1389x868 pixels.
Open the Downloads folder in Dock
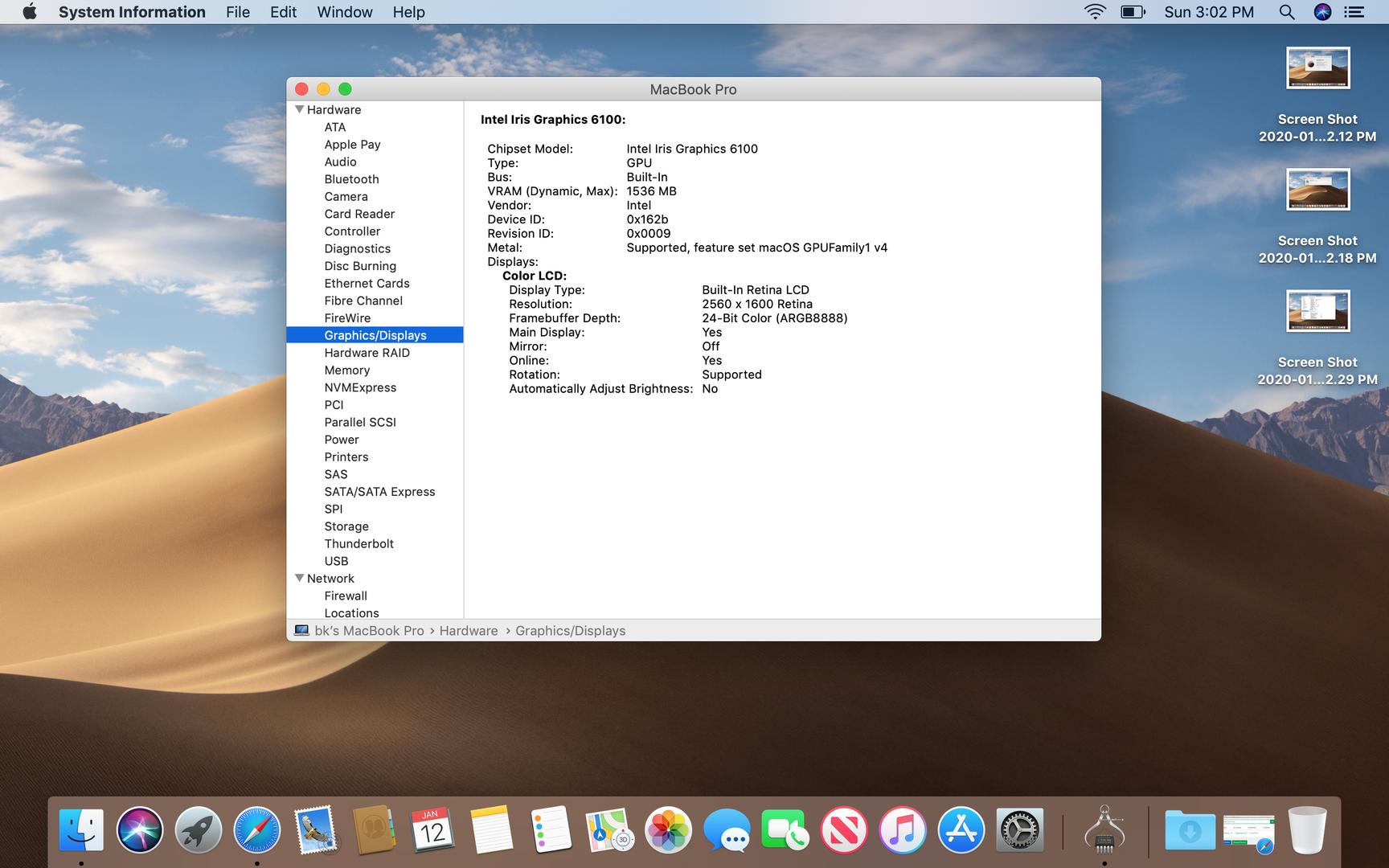tap(1190, 830)
